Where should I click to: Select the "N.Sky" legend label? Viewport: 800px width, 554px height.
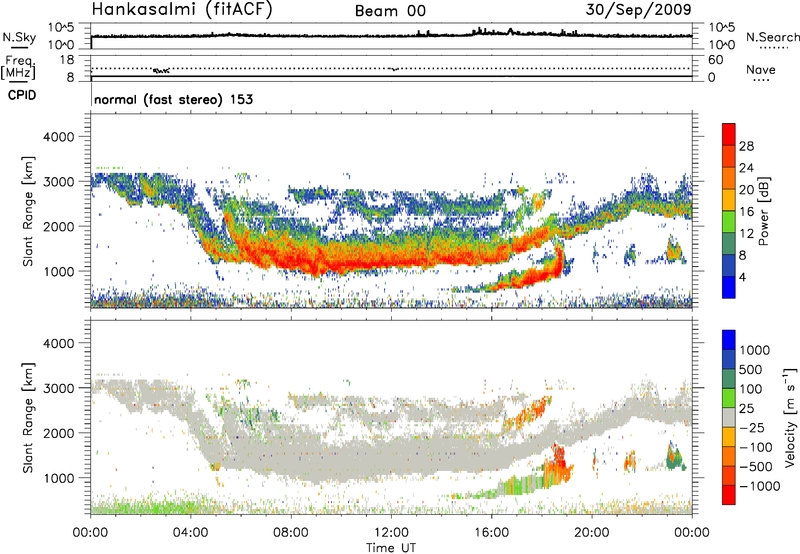coord(19,37)
